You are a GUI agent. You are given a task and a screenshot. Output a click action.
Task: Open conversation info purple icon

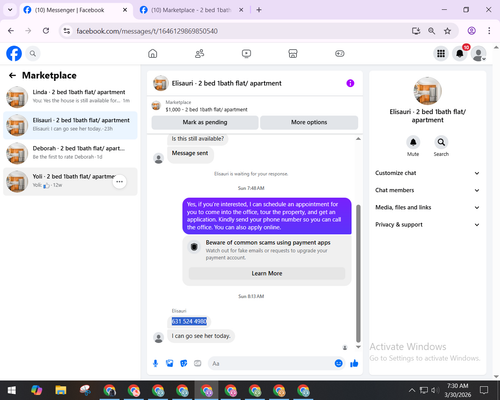350,83
